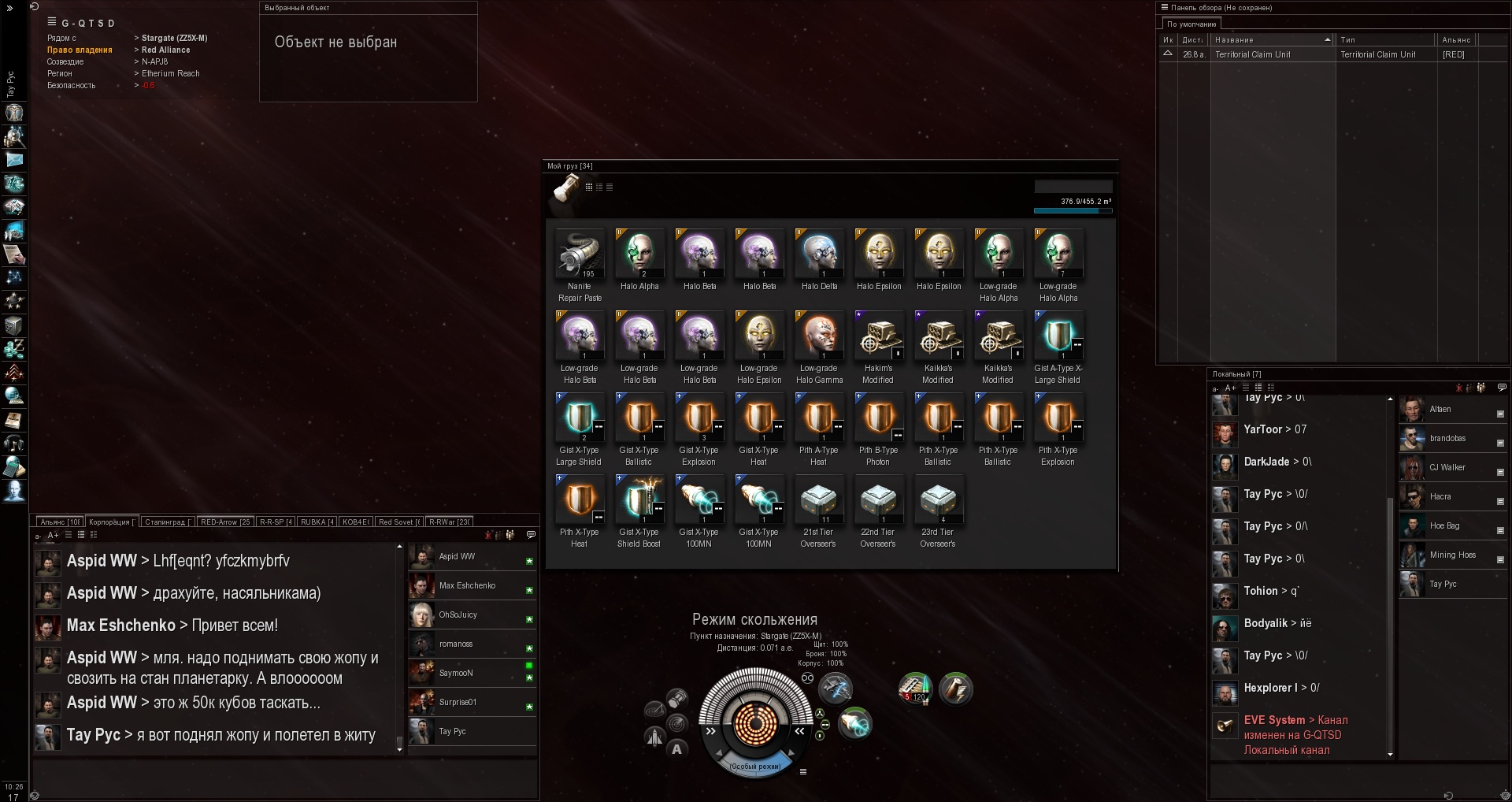Screen dimensions: 1512x802
Task: Sort overview by Название column arrow
Action: point(1327,39)
